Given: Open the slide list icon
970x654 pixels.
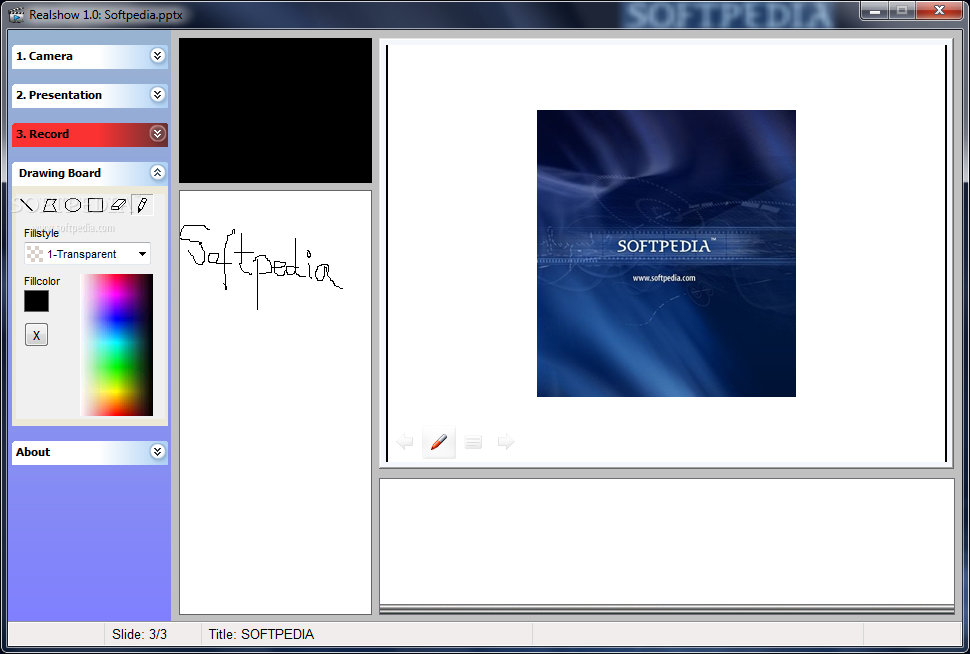Looking at the screenshot, I should click(473, 442).
